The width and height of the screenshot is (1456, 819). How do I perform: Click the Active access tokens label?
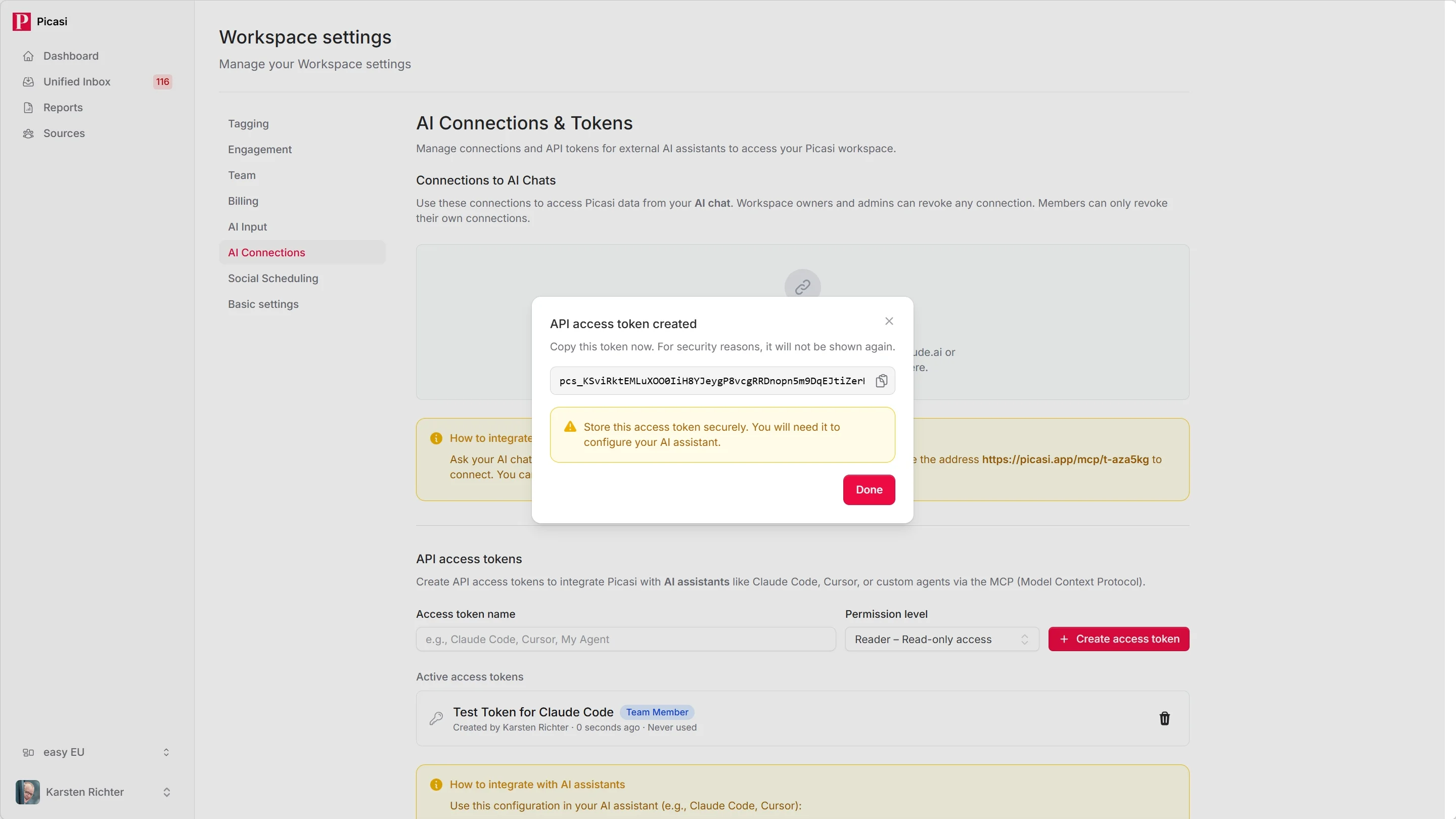(469, 676)
